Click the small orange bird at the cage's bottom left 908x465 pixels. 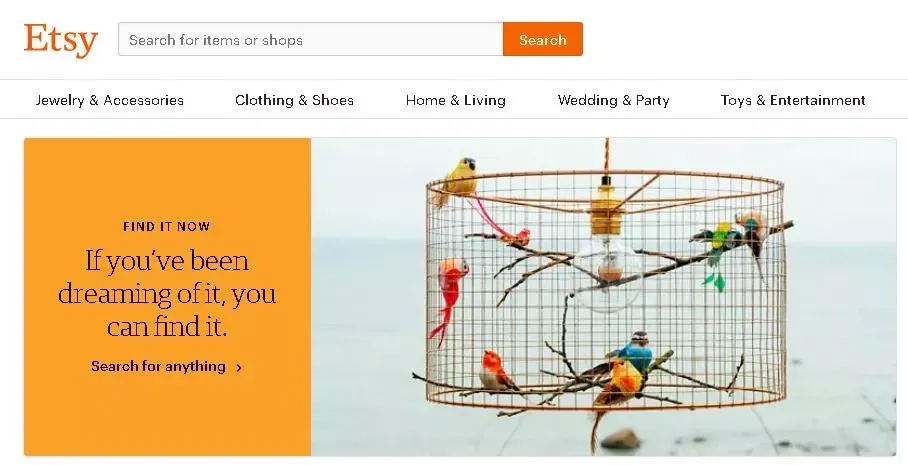tap(497, 372)
